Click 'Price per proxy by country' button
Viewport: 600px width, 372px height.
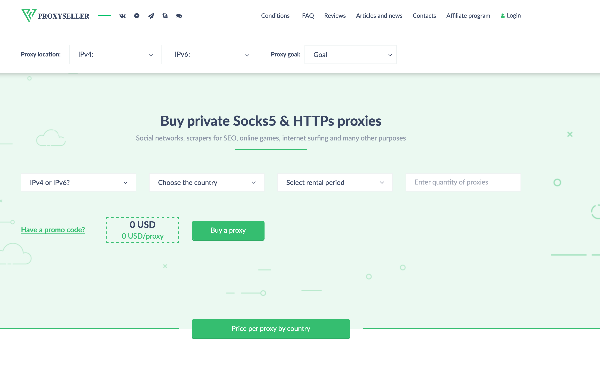[x=271, y=329]
